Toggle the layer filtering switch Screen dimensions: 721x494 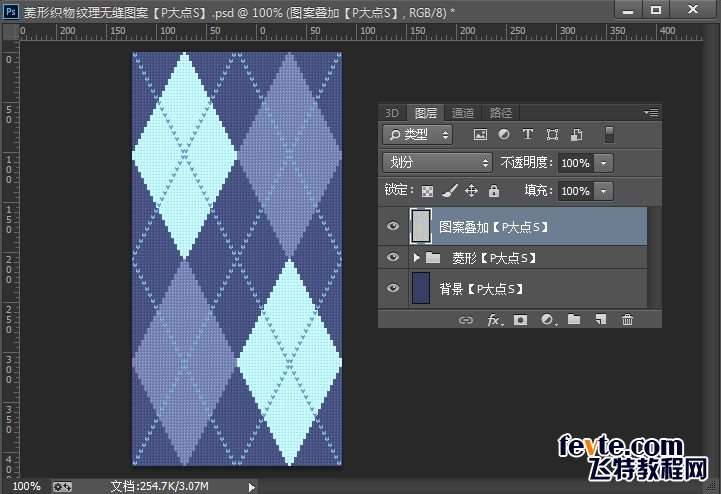[609, 135]
